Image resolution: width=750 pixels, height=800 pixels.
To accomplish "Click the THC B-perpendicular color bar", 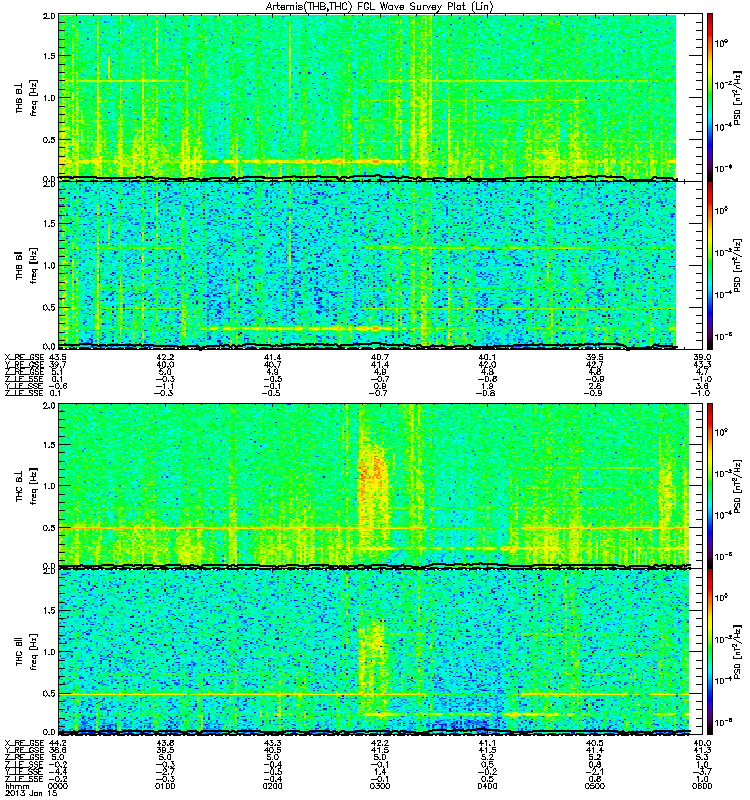I will pos(710,485).
